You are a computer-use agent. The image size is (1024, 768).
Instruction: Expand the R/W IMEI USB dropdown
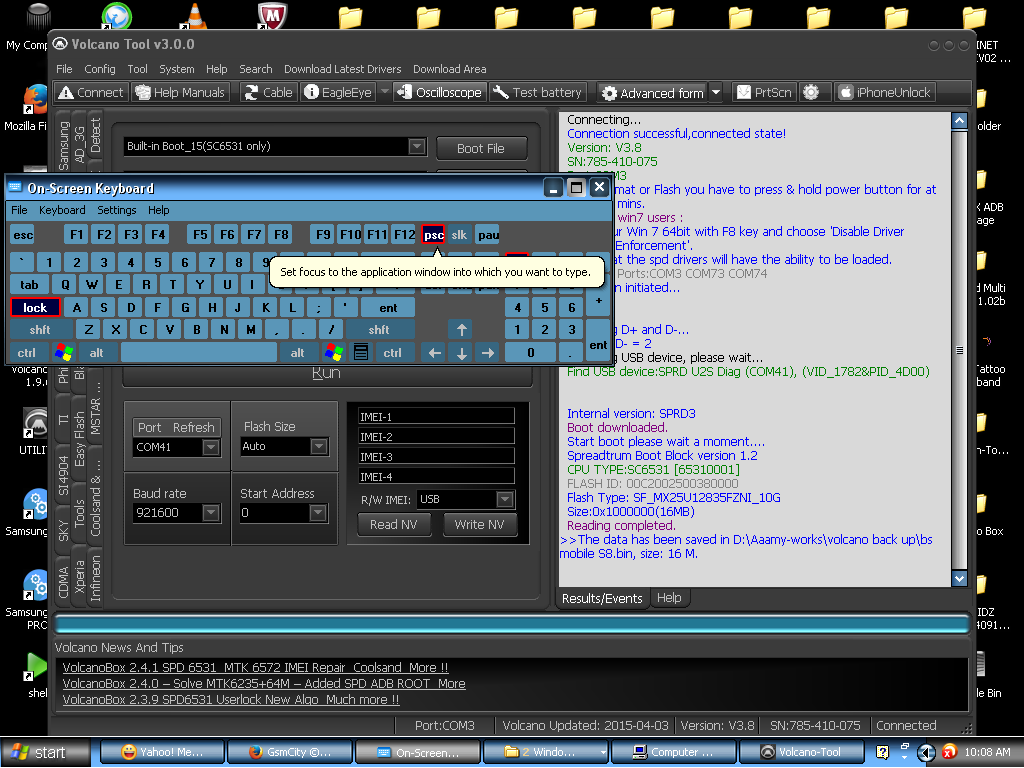[505, 499]
